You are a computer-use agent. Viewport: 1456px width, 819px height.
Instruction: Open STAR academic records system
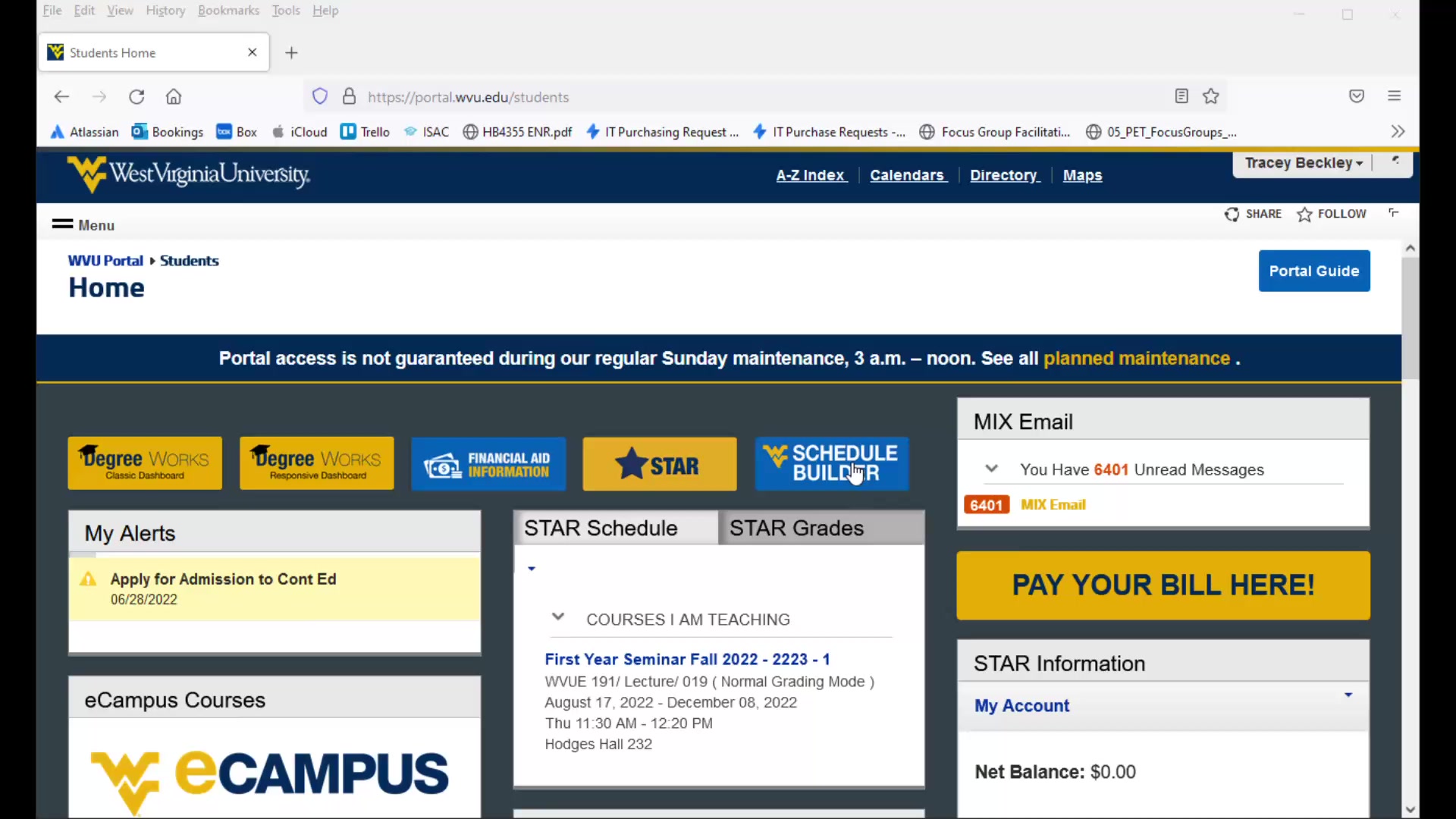[x=659, y=463]
